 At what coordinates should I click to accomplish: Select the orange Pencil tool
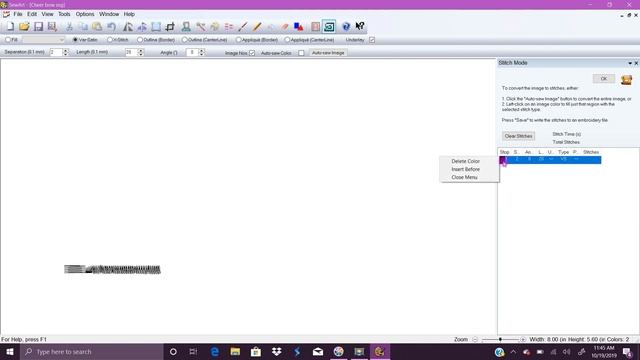click(257, 27)
